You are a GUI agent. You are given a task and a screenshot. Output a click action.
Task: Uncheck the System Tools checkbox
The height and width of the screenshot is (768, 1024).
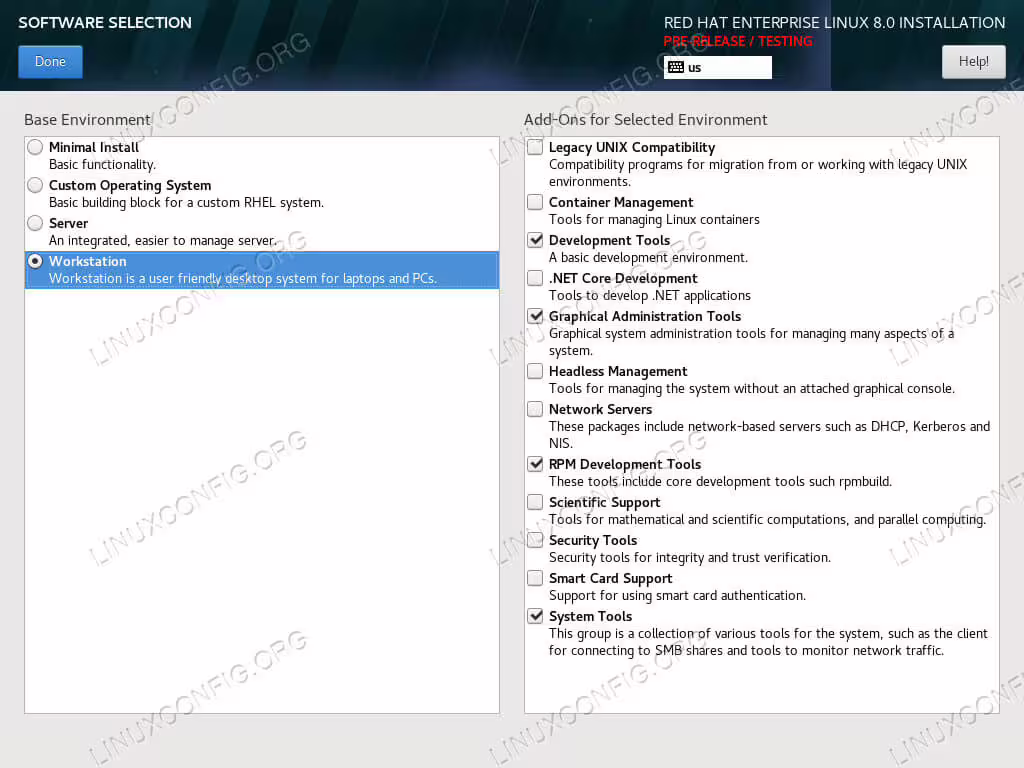pos(535,616)
